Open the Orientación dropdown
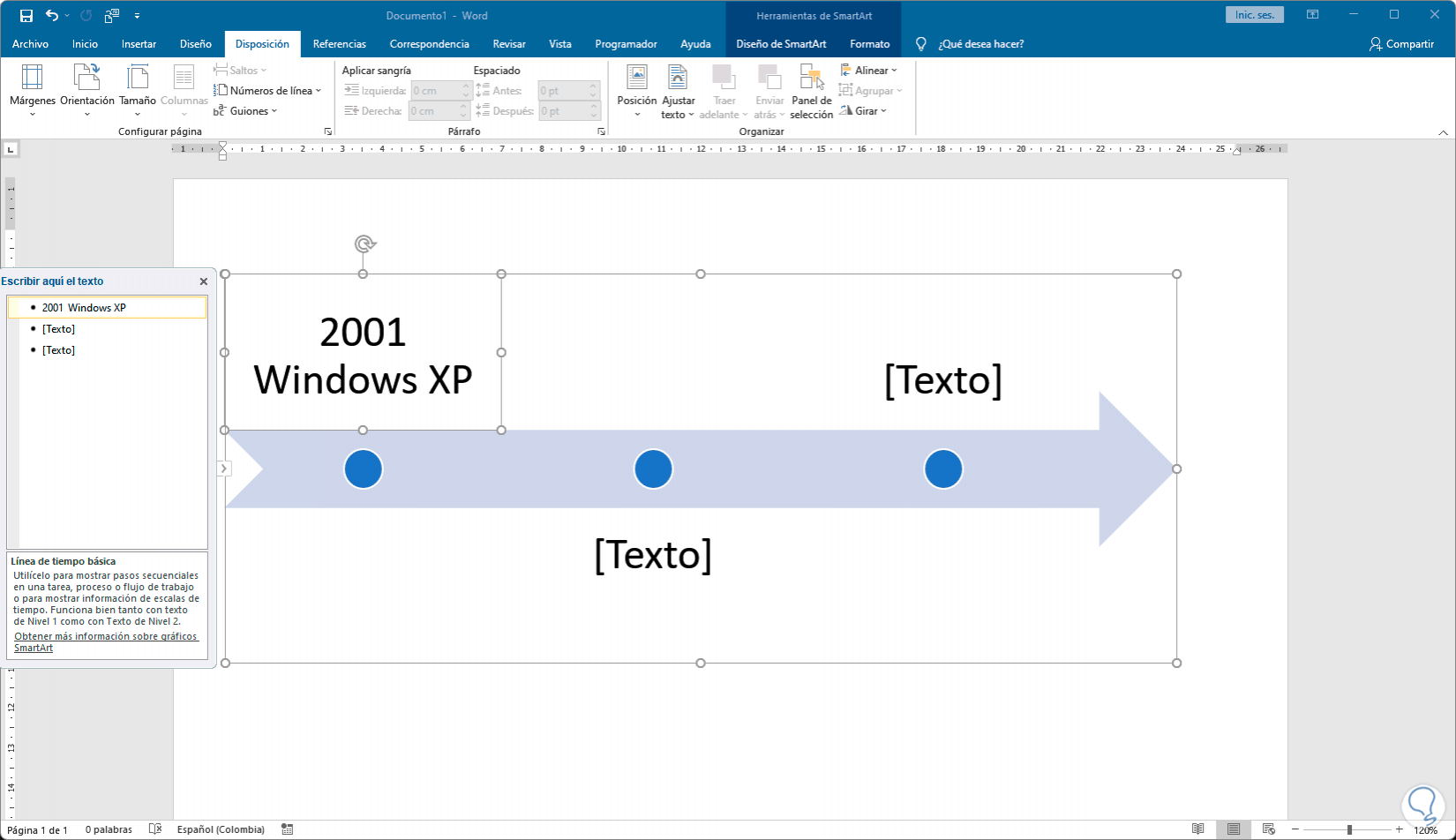This screenshot has height=840, width=1456. click(87, 92)
